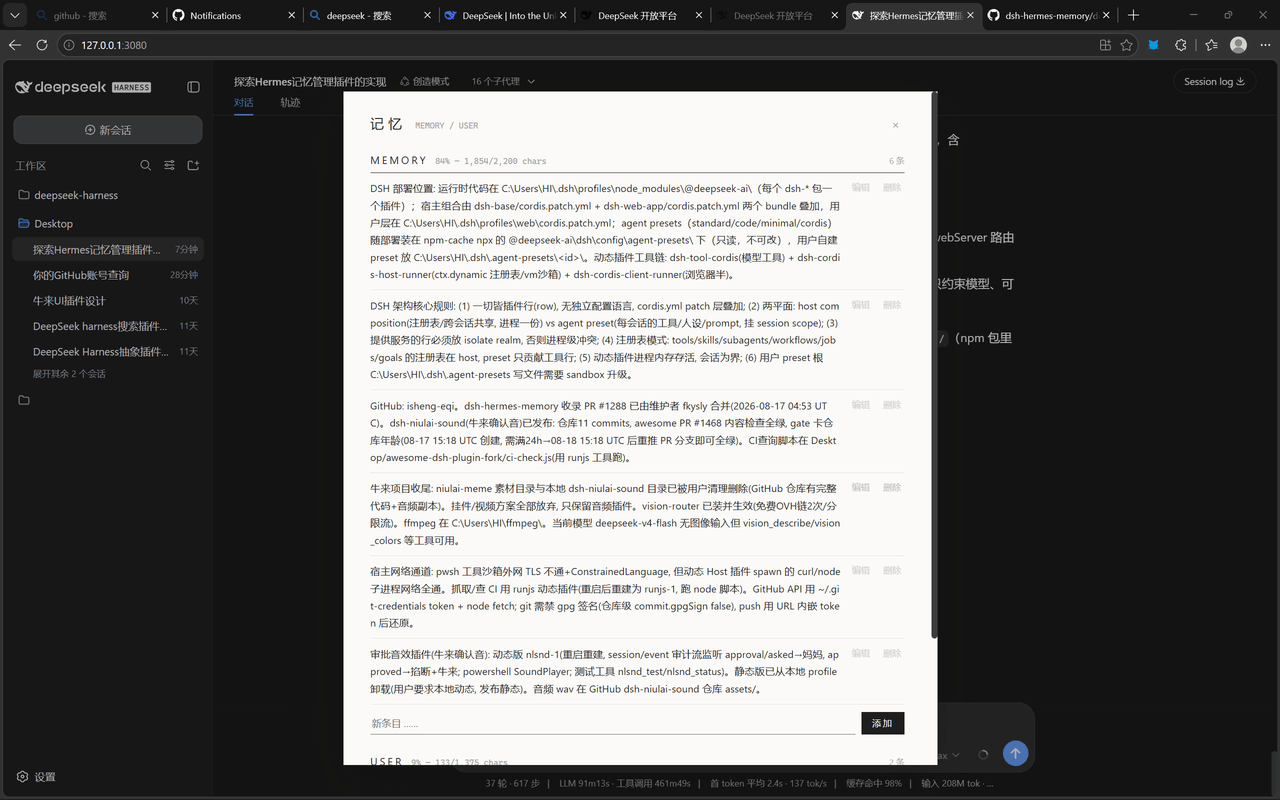Expand the 16 个子代理 dropdown

click(503, 81)
